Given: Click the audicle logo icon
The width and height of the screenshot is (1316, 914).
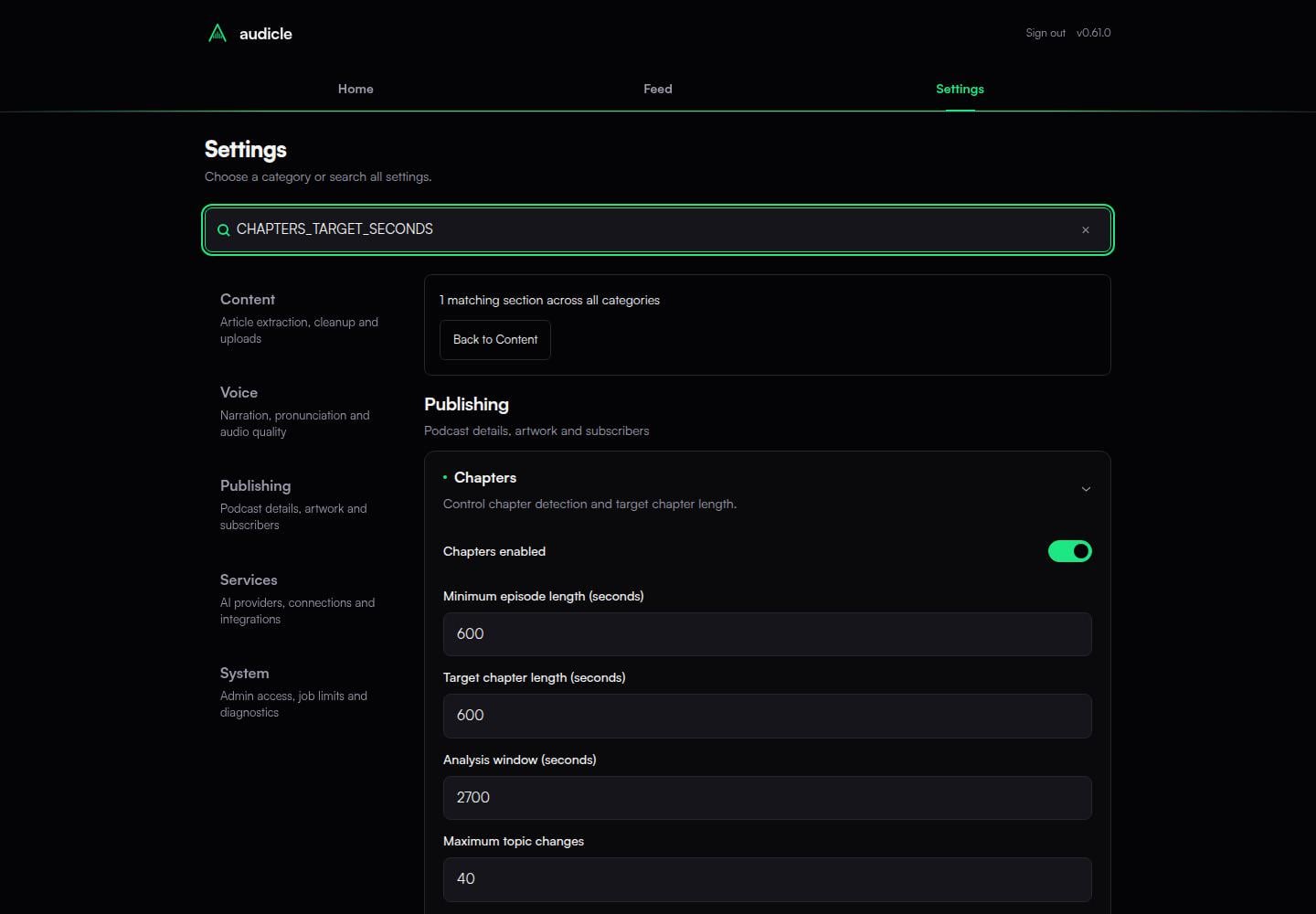Looking at the screenshot, I should coord(218,34).
